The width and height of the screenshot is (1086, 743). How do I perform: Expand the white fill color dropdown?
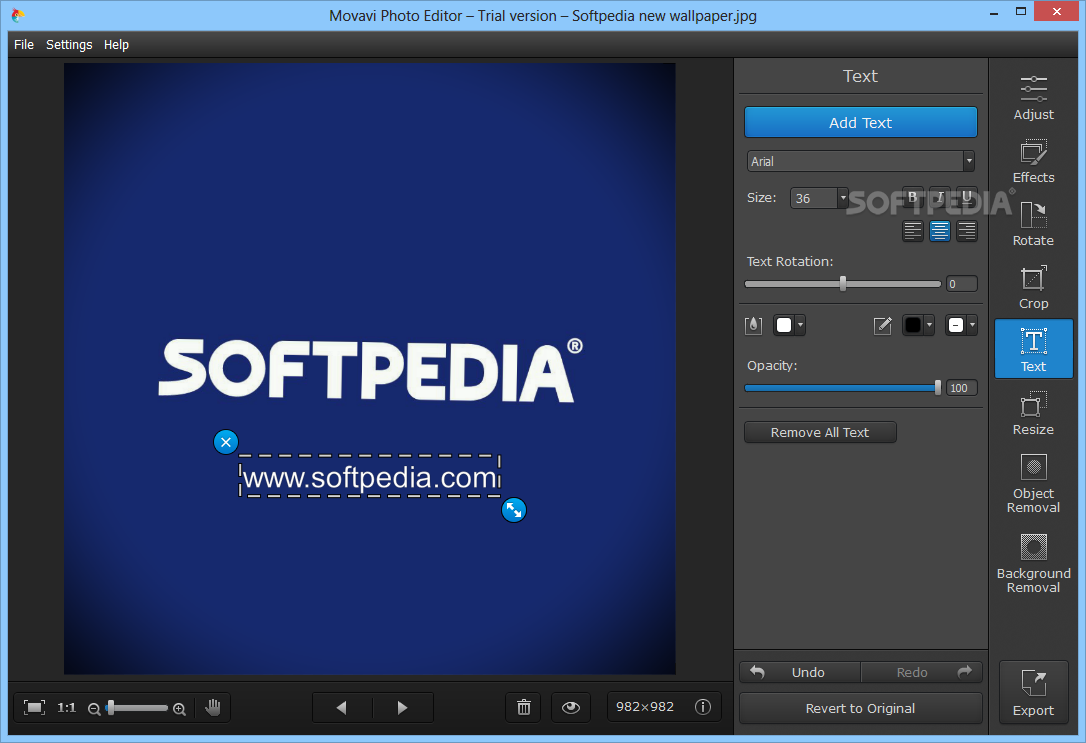(x=801, y=325)
